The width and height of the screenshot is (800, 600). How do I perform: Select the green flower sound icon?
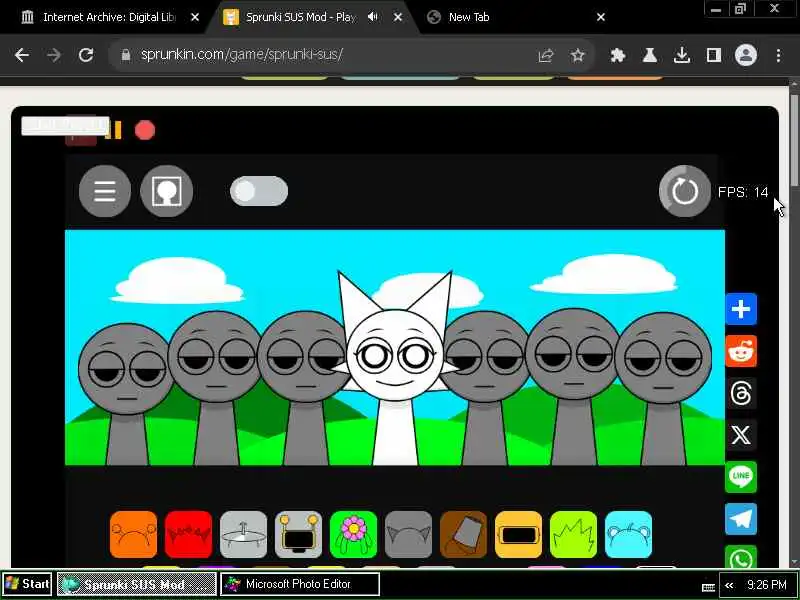(x=354, y=534)
